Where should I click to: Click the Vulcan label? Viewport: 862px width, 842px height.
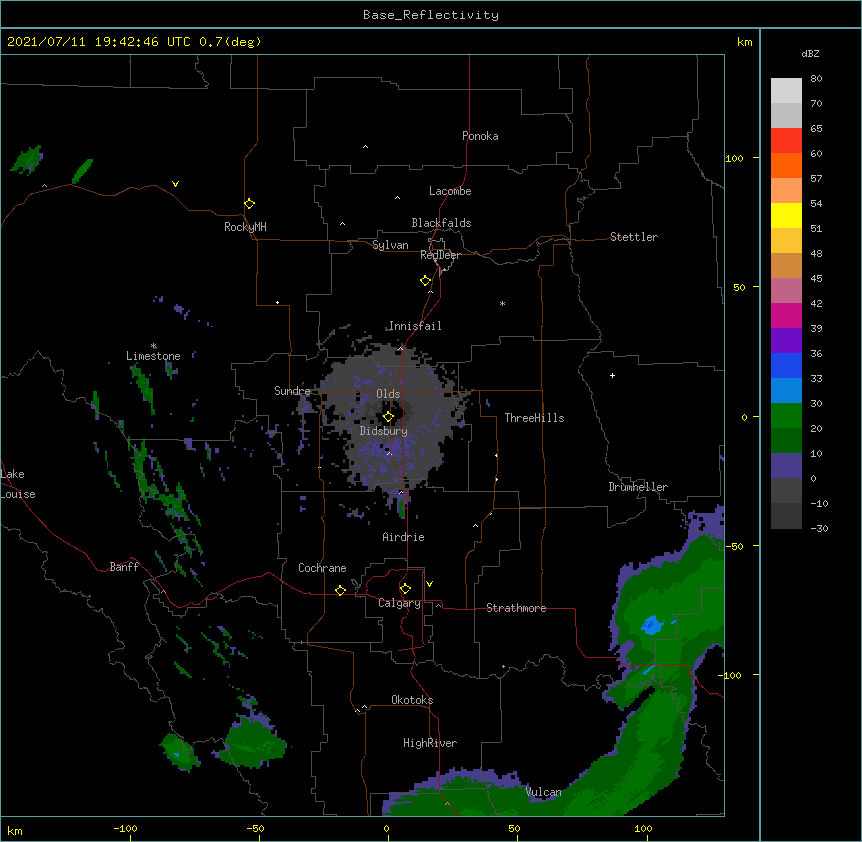tap(543, 792)
